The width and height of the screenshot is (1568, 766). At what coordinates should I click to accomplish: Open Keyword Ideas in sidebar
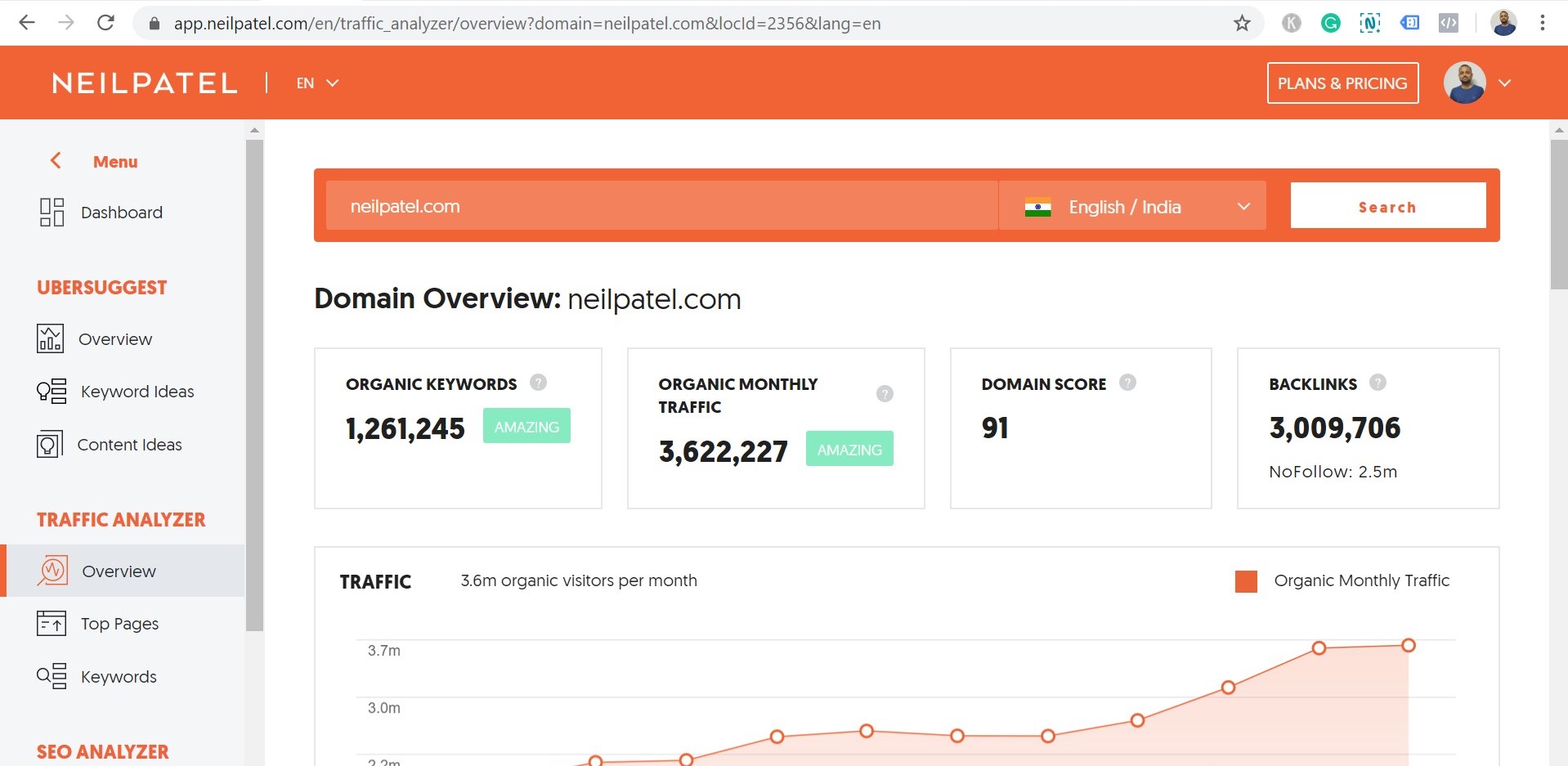click(x=137, y=392)
